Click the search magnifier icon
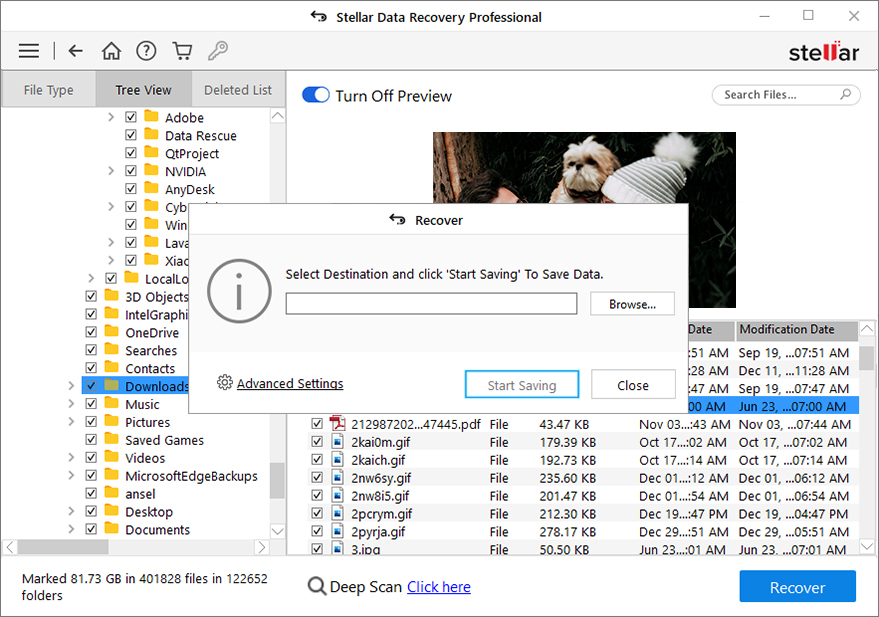Image resolution: width=879 pixels, height=617 pixels. 845,94
